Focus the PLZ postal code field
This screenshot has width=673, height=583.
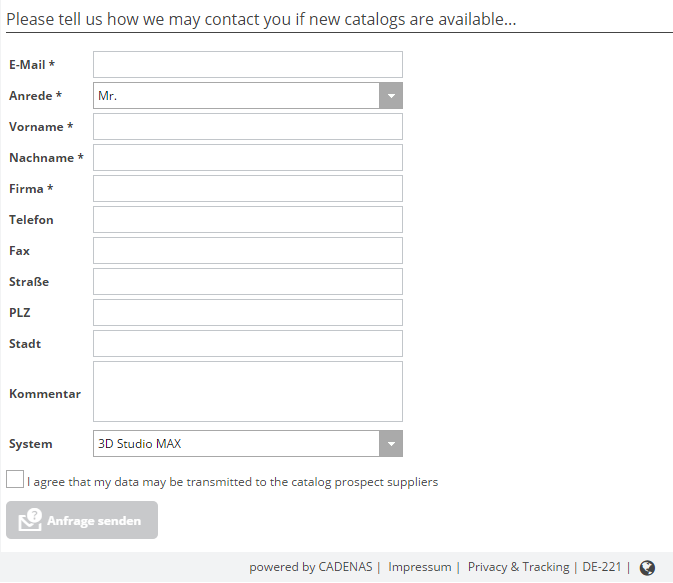pyautogui.click(x=248, y=313)
